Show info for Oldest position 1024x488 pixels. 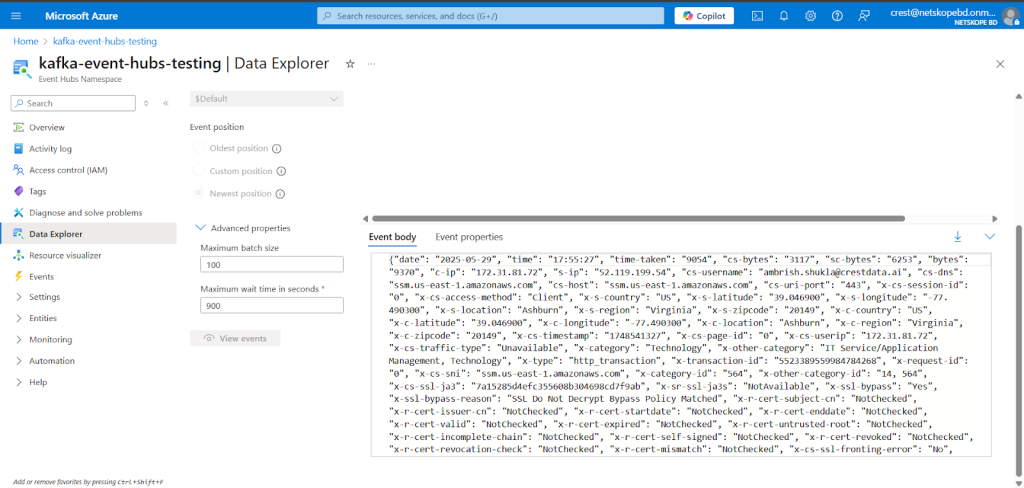point(276,148)
